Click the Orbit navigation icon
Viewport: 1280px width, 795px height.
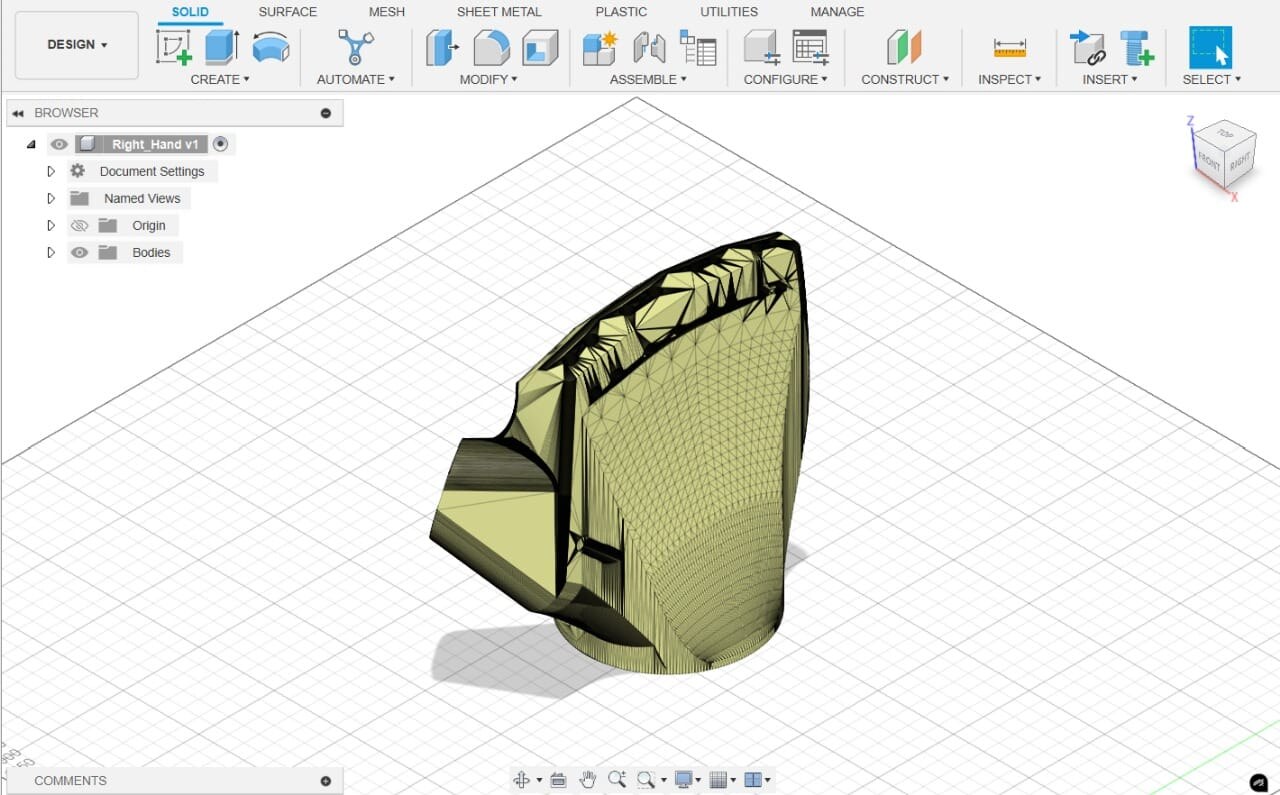point(521,780)
